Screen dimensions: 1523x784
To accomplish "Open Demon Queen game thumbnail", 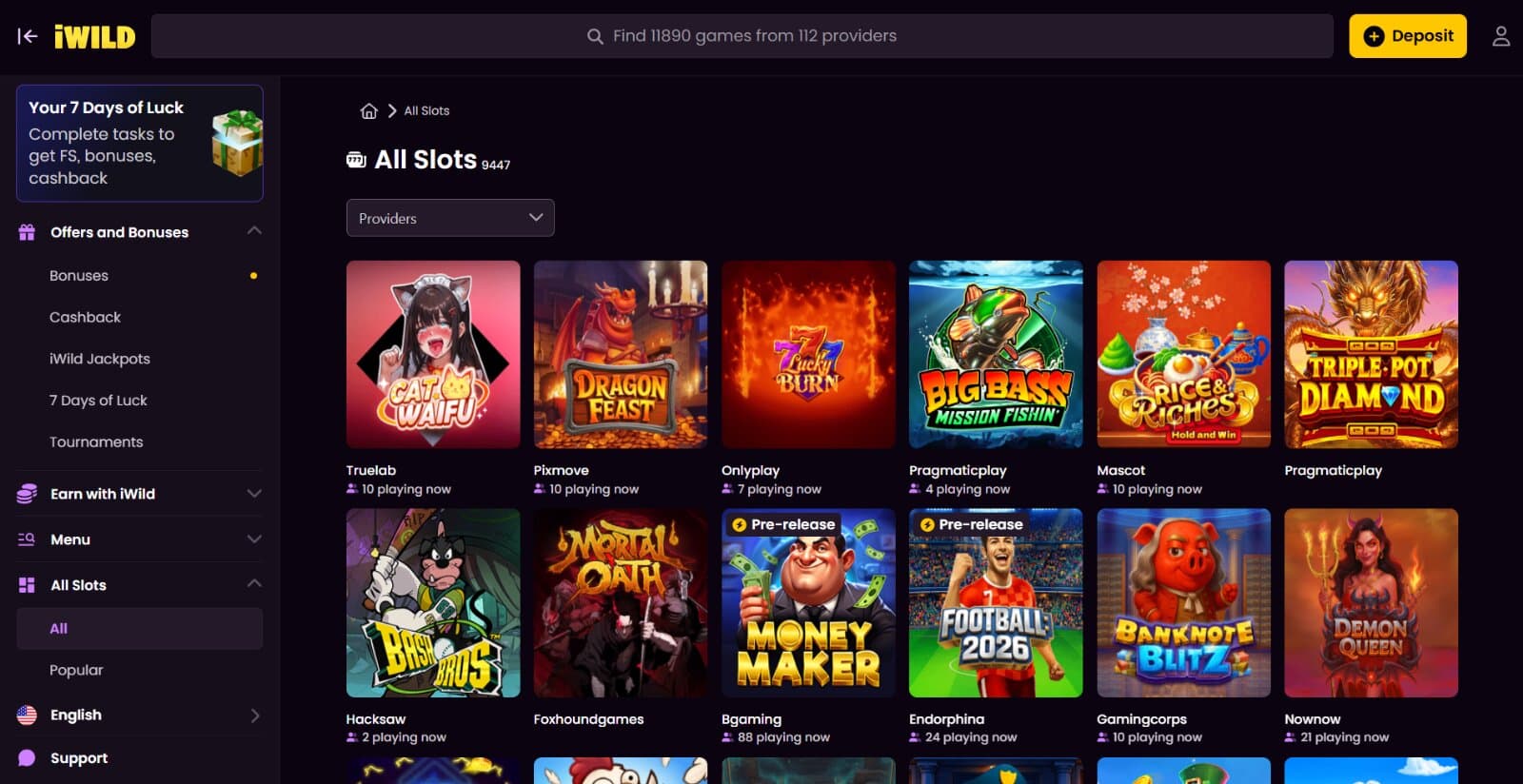I will 1371,602.
